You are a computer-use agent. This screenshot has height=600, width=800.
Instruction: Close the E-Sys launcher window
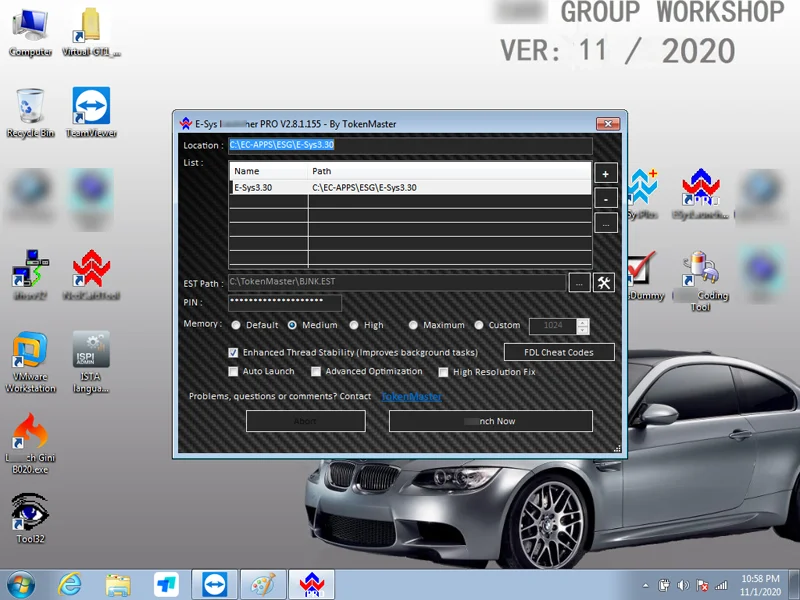tap(608, 123)
